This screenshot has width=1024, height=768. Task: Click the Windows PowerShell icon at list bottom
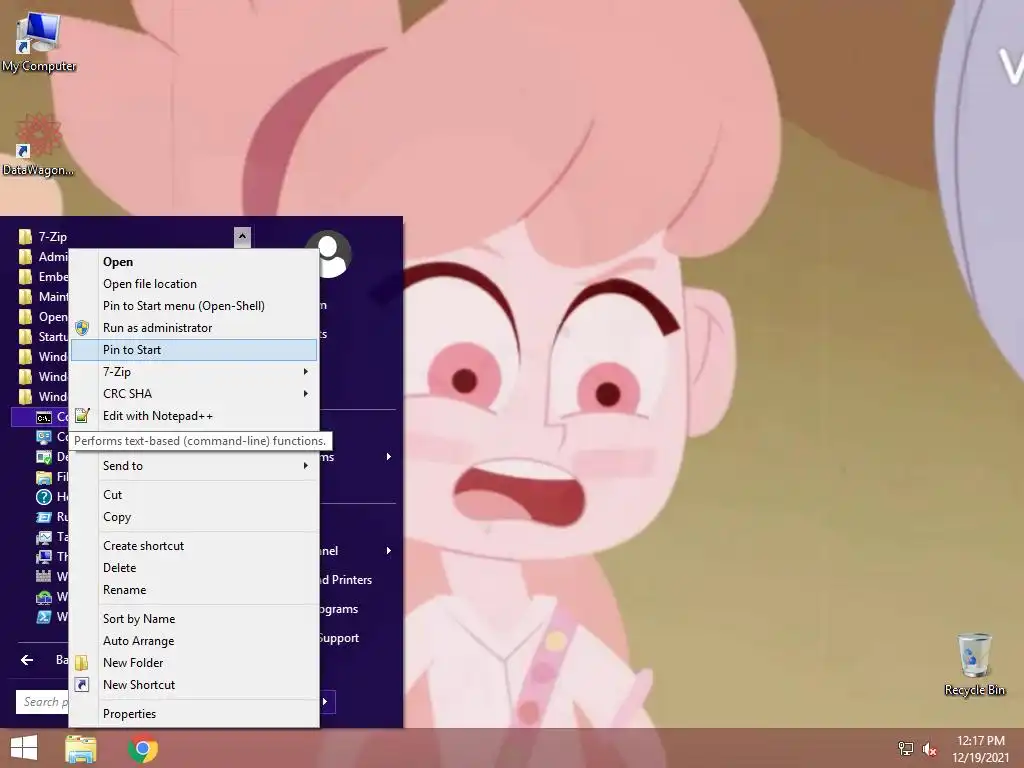pyautogui.click(x=44, y=616)
